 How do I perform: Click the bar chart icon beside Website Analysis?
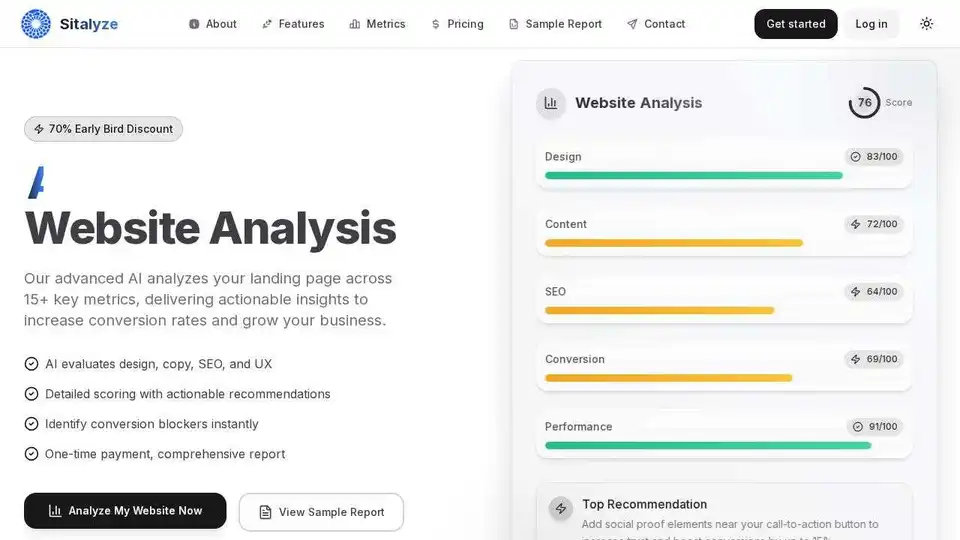click(551, 103)
